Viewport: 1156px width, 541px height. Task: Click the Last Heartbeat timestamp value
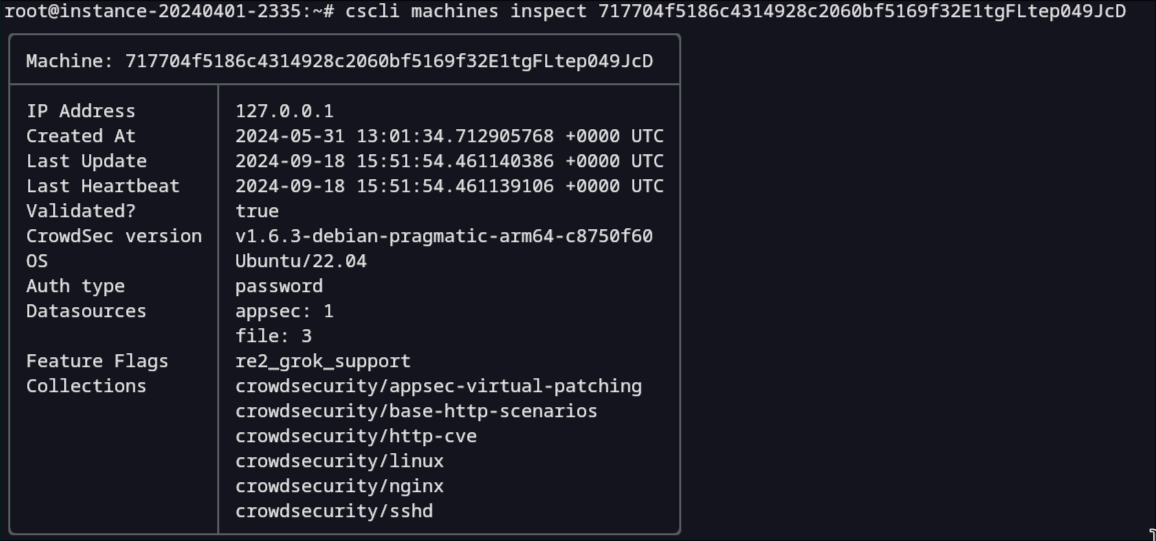(449, 186)
